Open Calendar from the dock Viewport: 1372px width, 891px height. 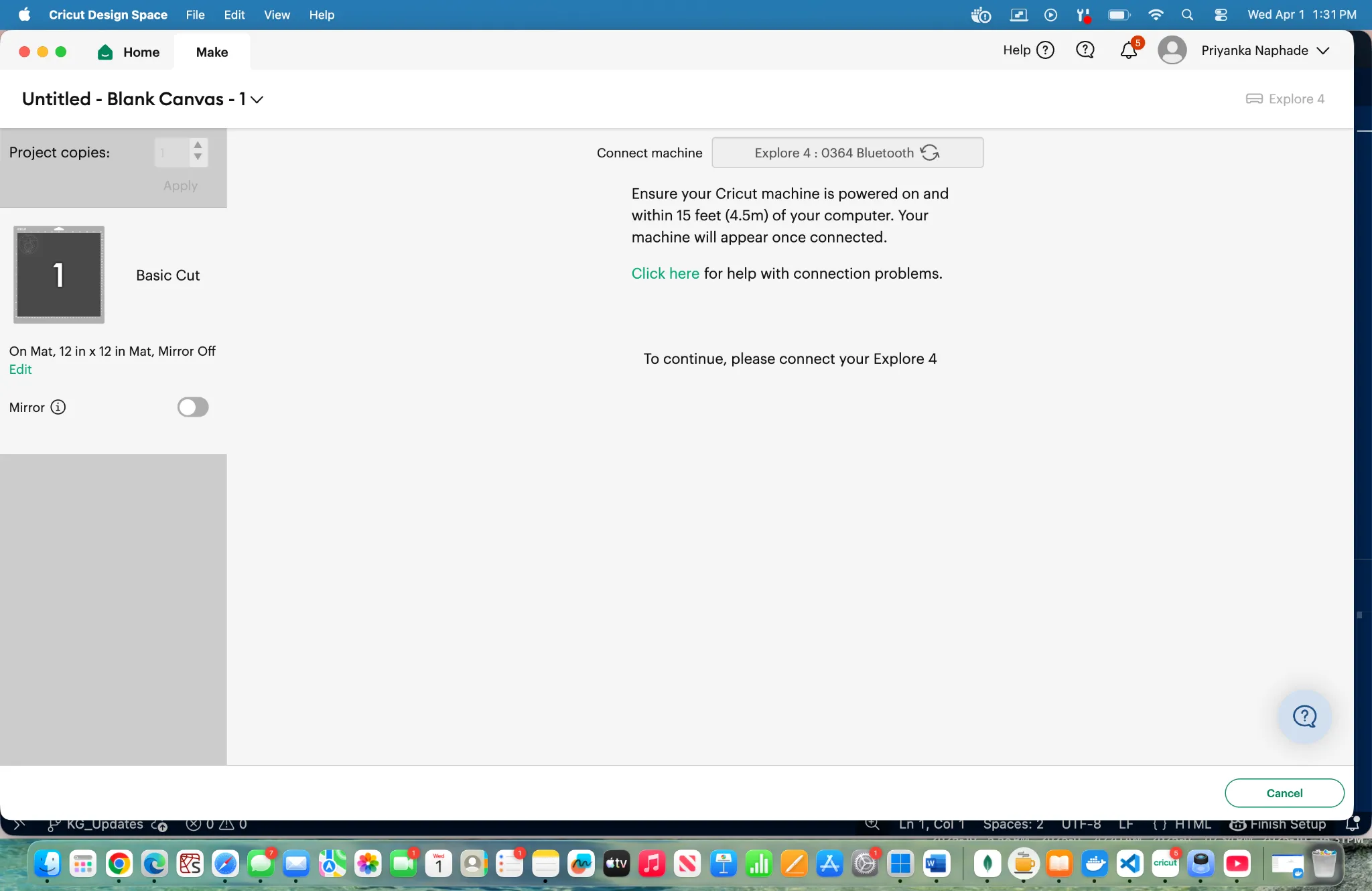point(438,864)
